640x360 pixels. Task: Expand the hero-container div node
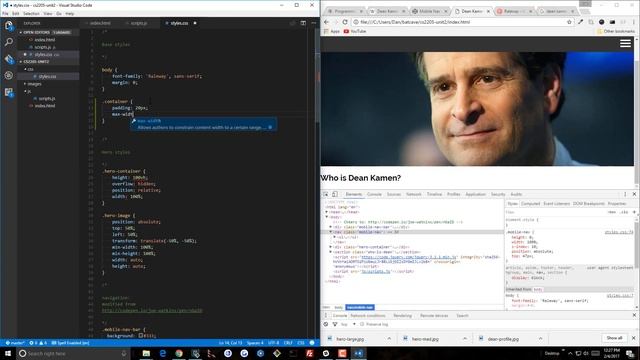(331, 247)
